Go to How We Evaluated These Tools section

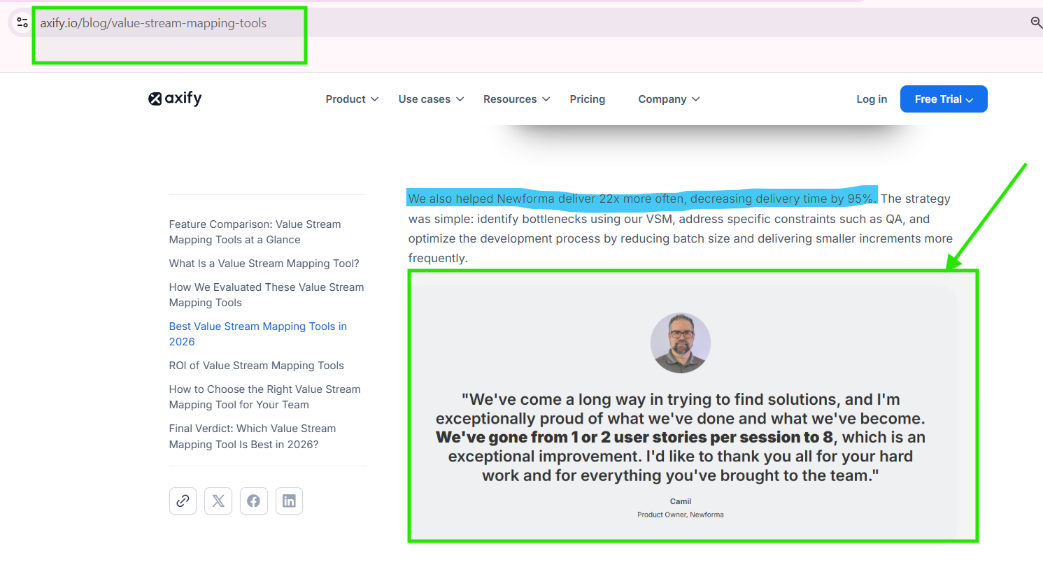click(x=266, y=295)
